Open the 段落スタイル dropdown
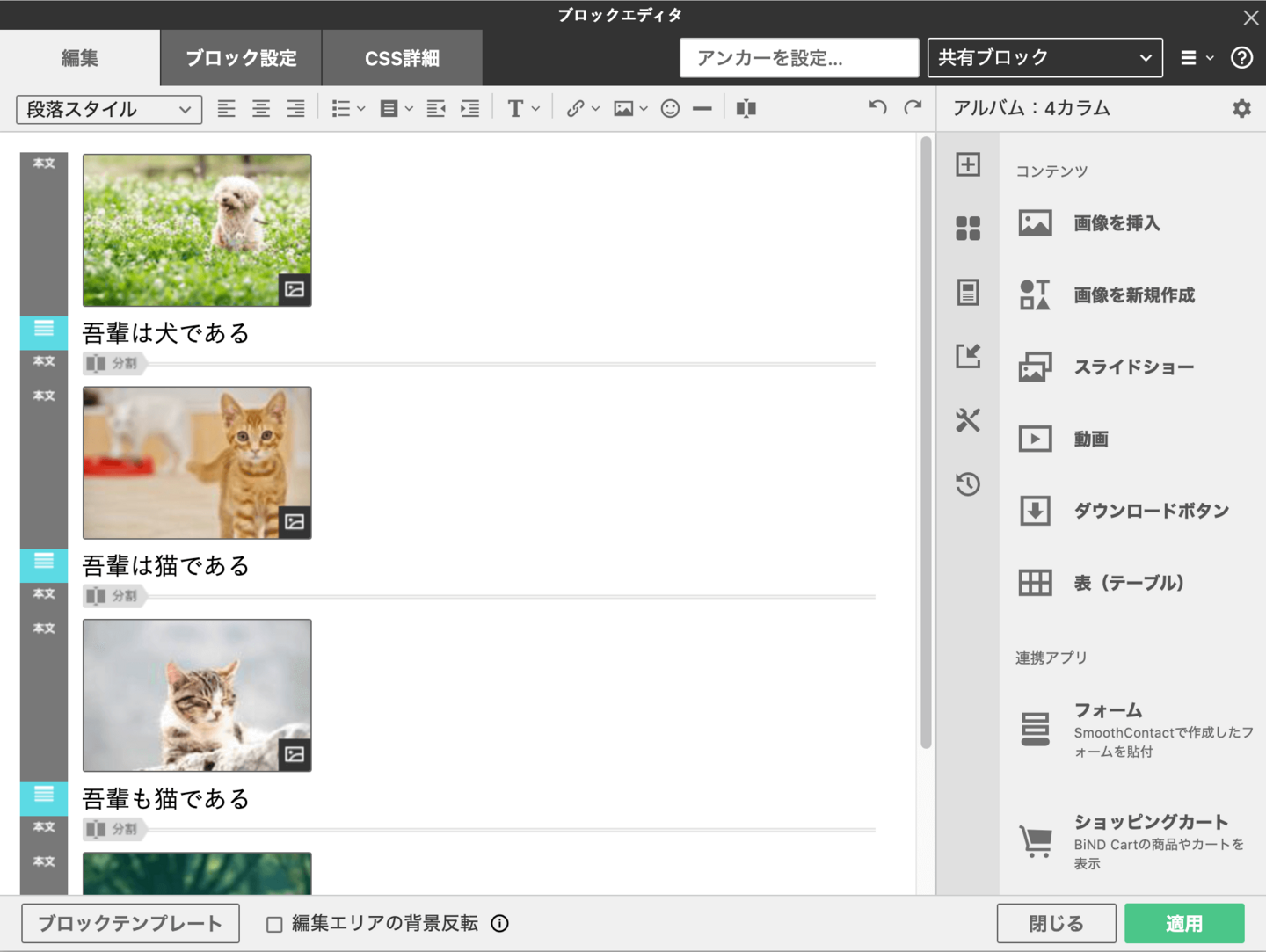 coord(109,109)
